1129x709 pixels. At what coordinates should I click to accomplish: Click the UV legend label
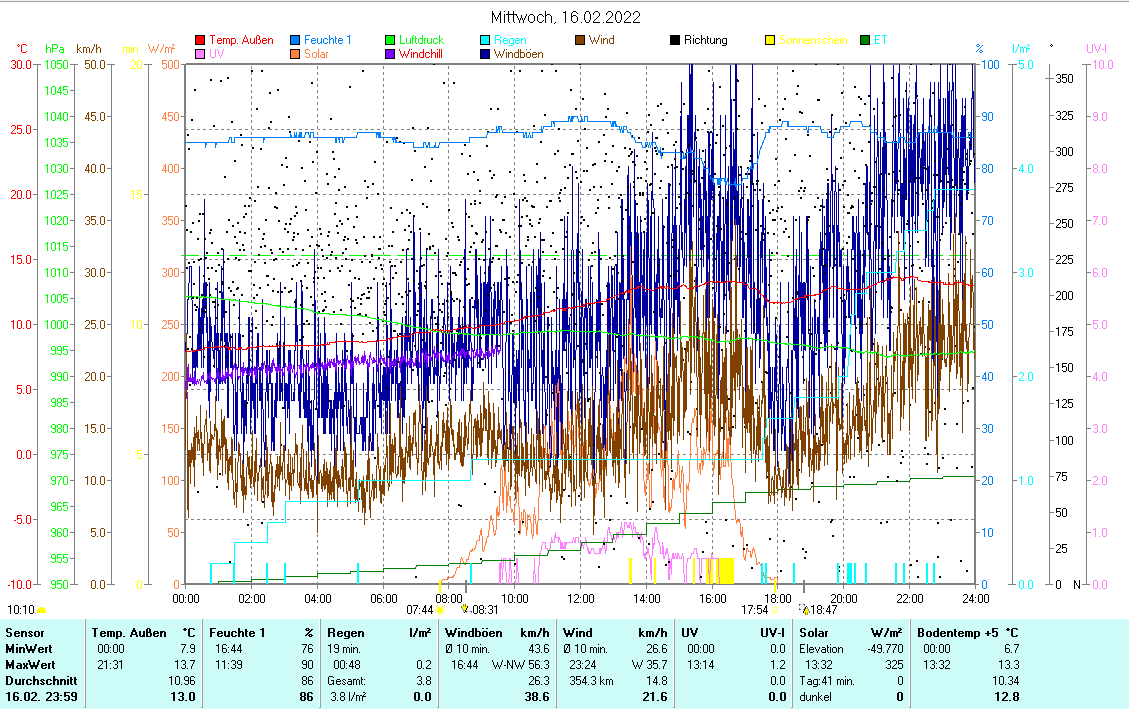(x=216, y=54)
